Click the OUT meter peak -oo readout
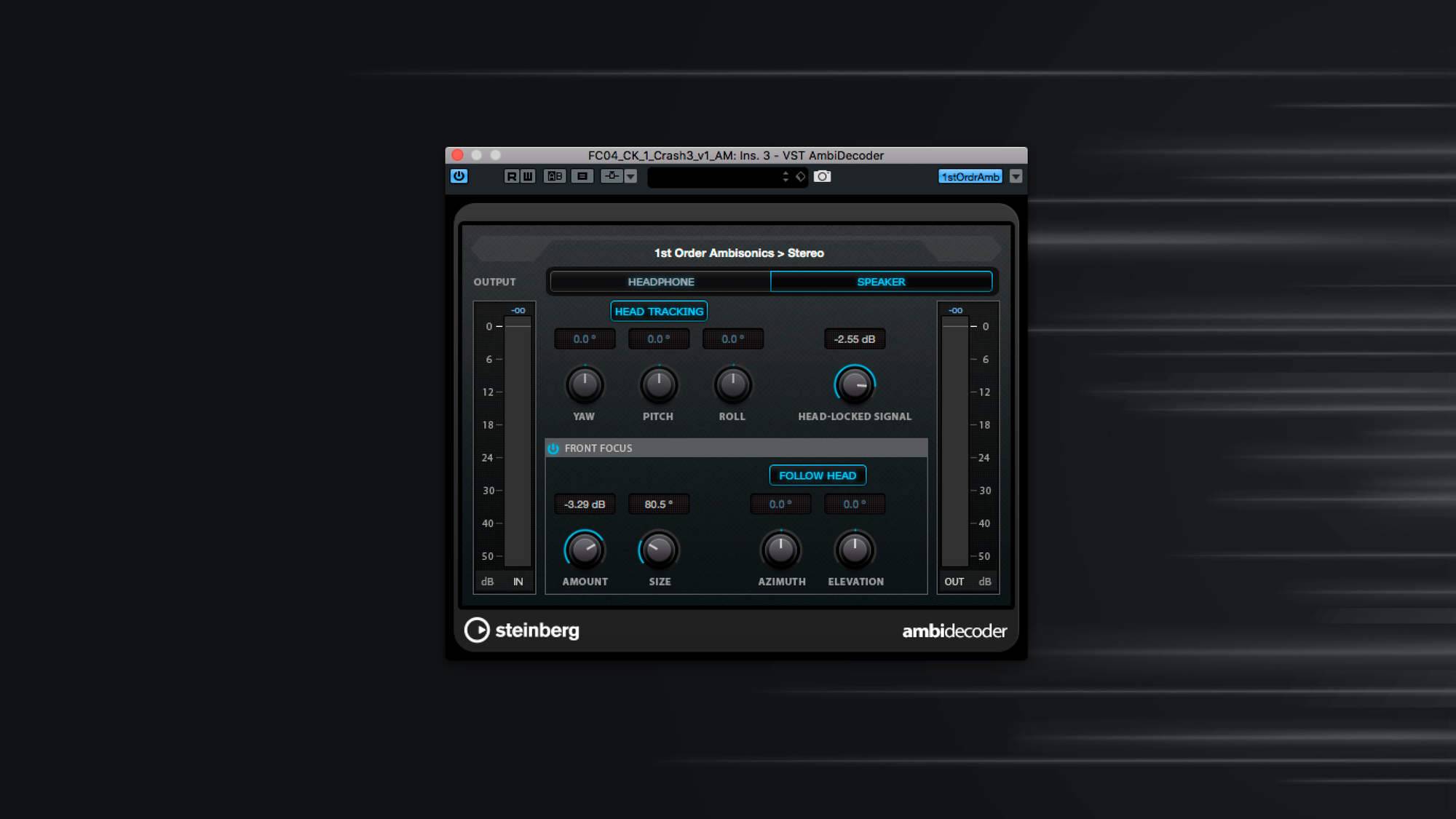This screenshot has height=819, width=1456. (955, 310)
